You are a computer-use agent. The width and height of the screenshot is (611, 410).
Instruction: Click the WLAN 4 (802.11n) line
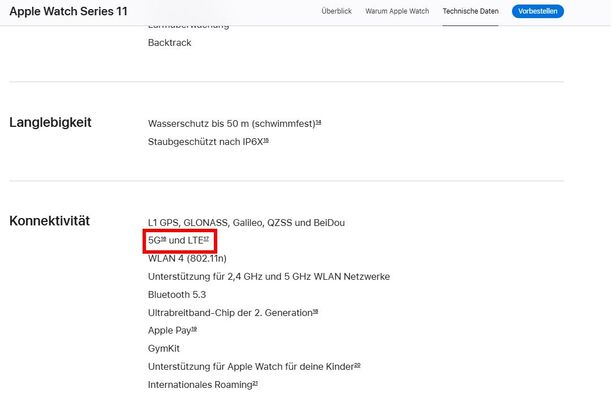[187, 259]
